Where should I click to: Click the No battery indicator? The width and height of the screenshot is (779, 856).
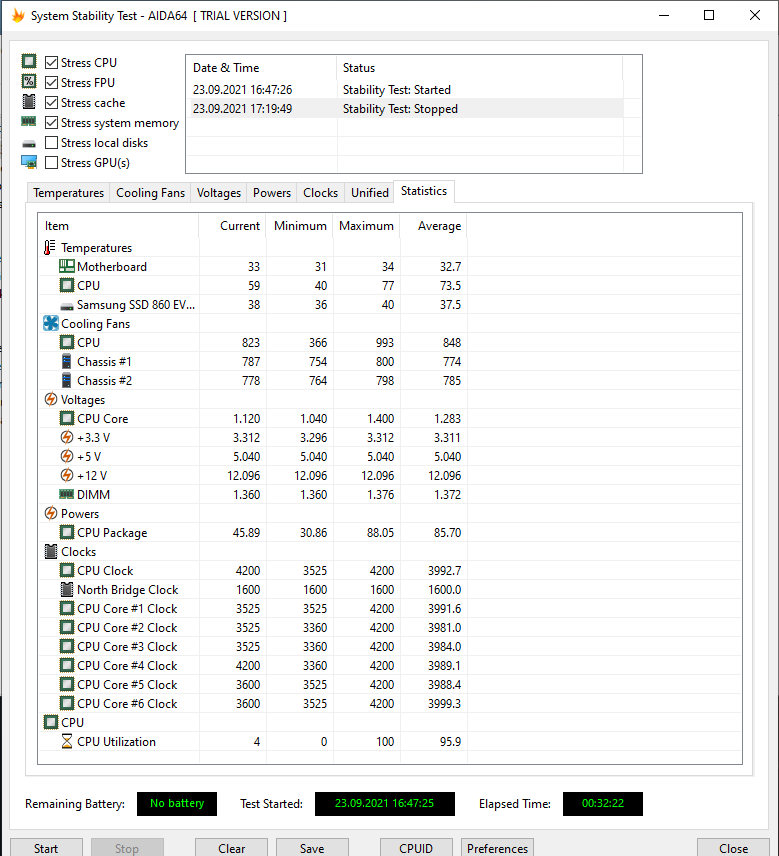point(177,804)
